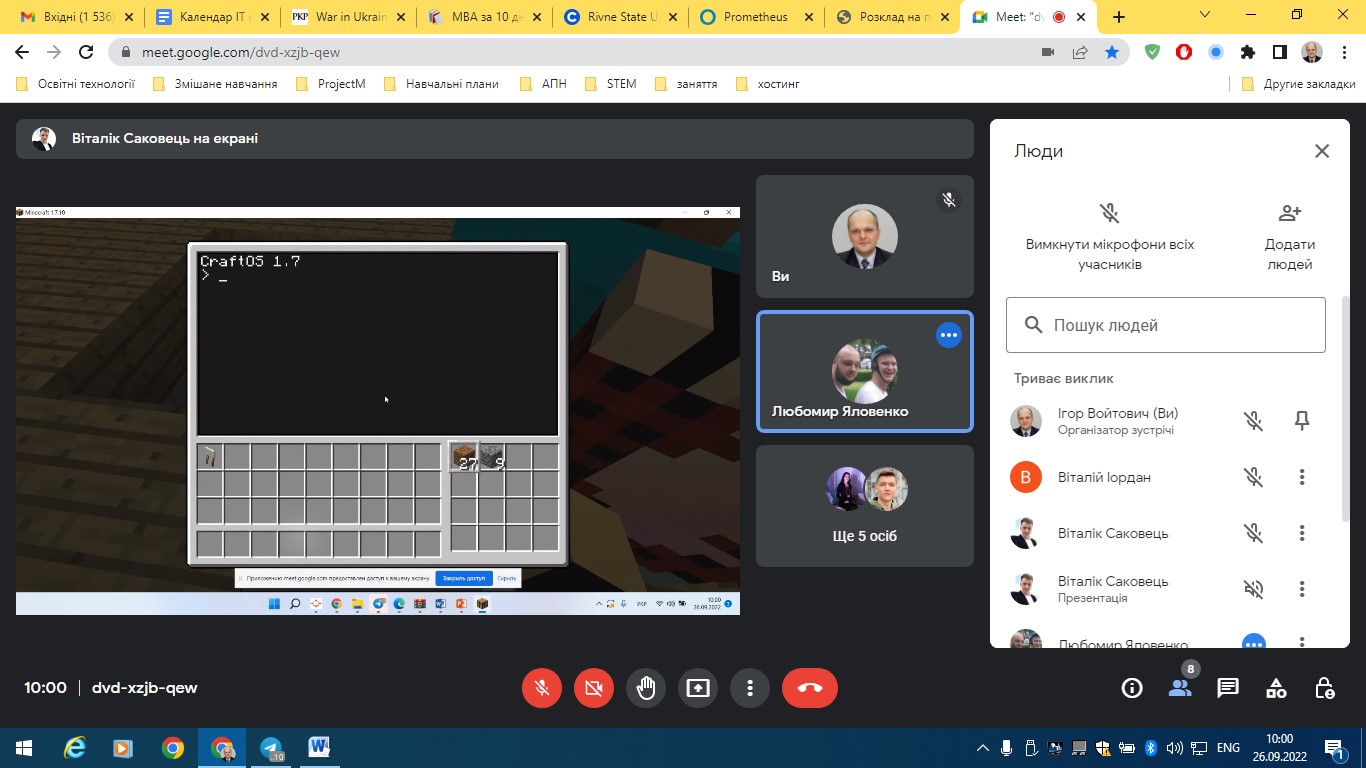
Task: Open the chat with everyone
Action: coord(1228,688)
